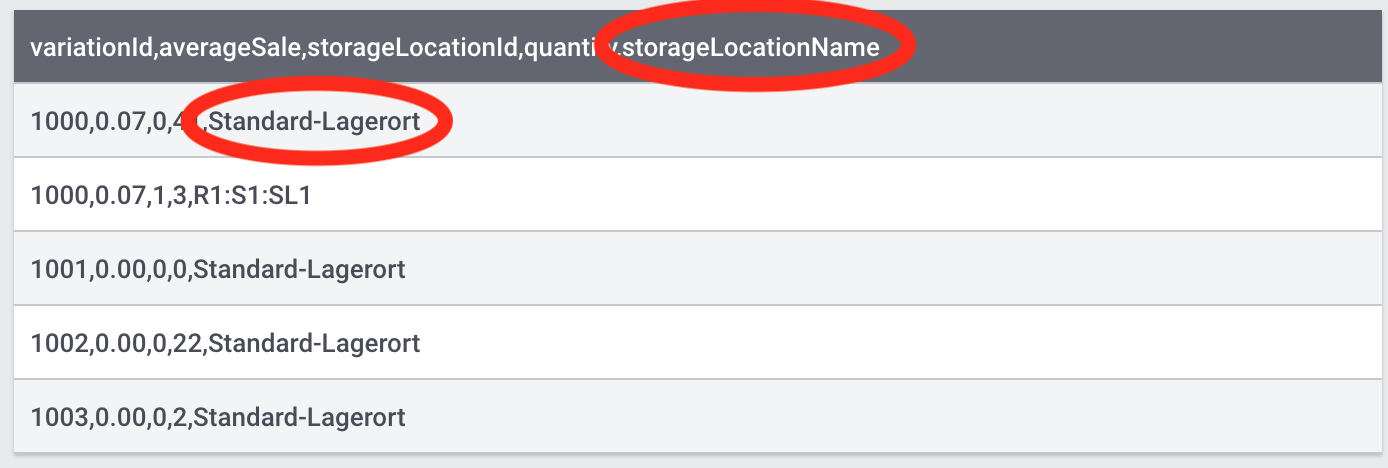Select the averageSale column header text

[x=227, y=47]
